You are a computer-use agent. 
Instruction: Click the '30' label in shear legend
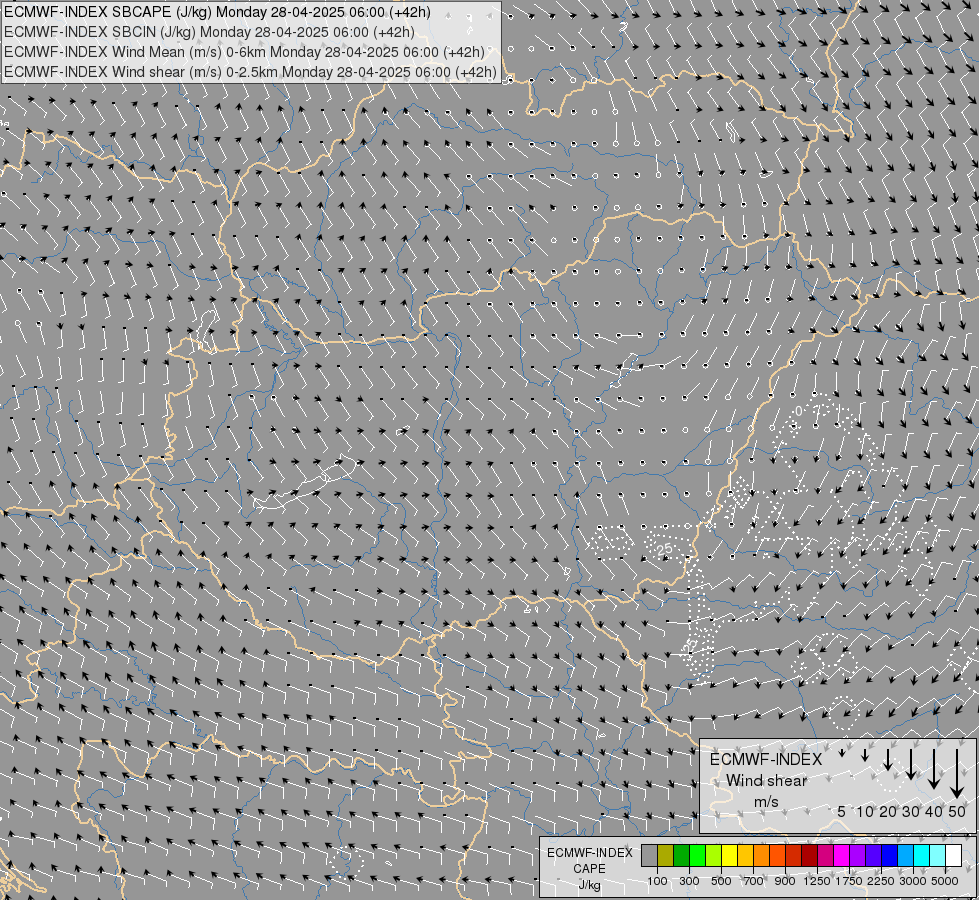pos(910,811)
